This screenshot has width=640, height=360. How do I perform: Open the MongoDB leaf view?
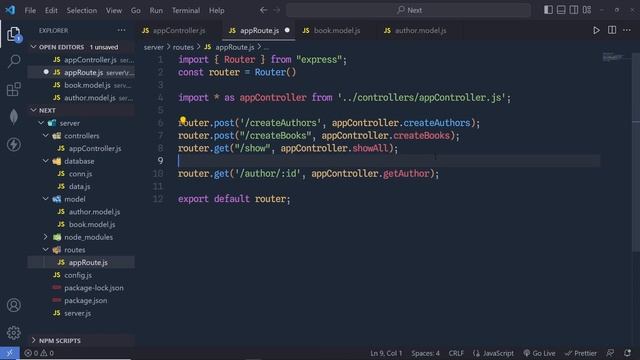(x=13, y=117)
